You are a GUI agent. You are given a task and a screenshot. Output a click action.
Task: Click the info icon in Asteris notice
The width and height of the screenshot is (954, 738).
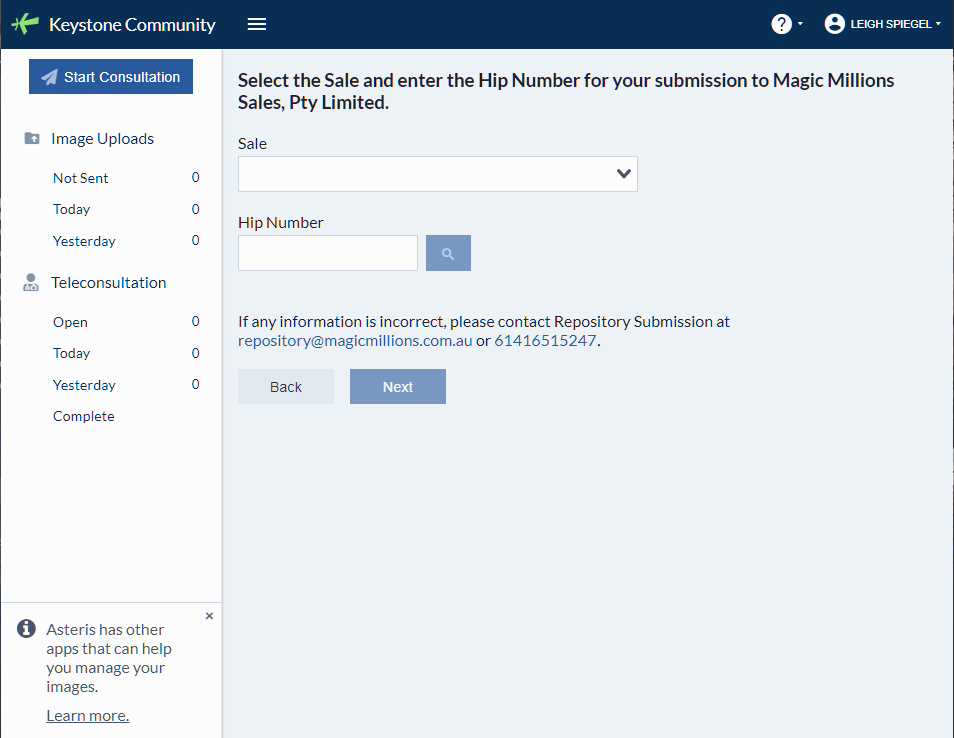click(x=27, y=629)
